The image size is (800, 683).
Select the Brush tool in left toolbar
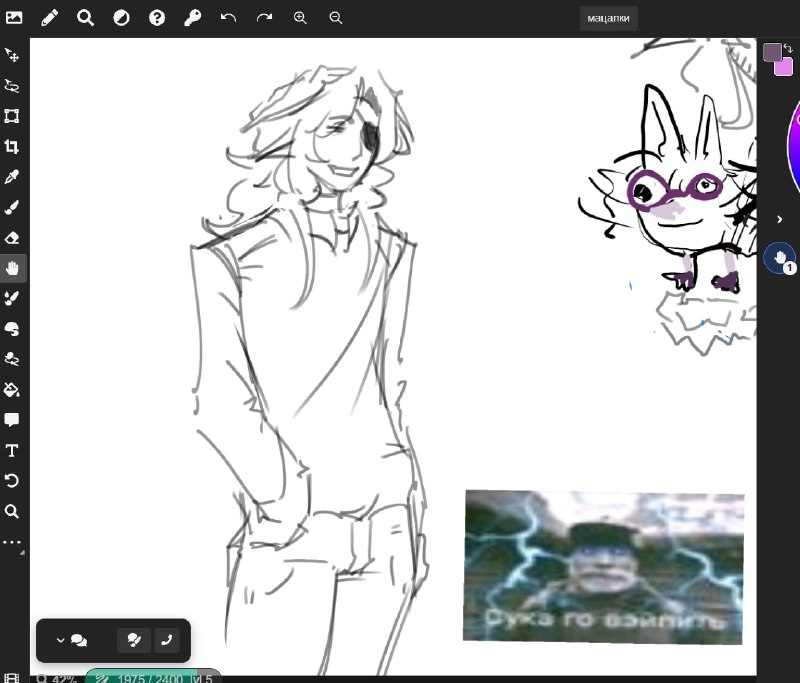[x=12, y=208]
